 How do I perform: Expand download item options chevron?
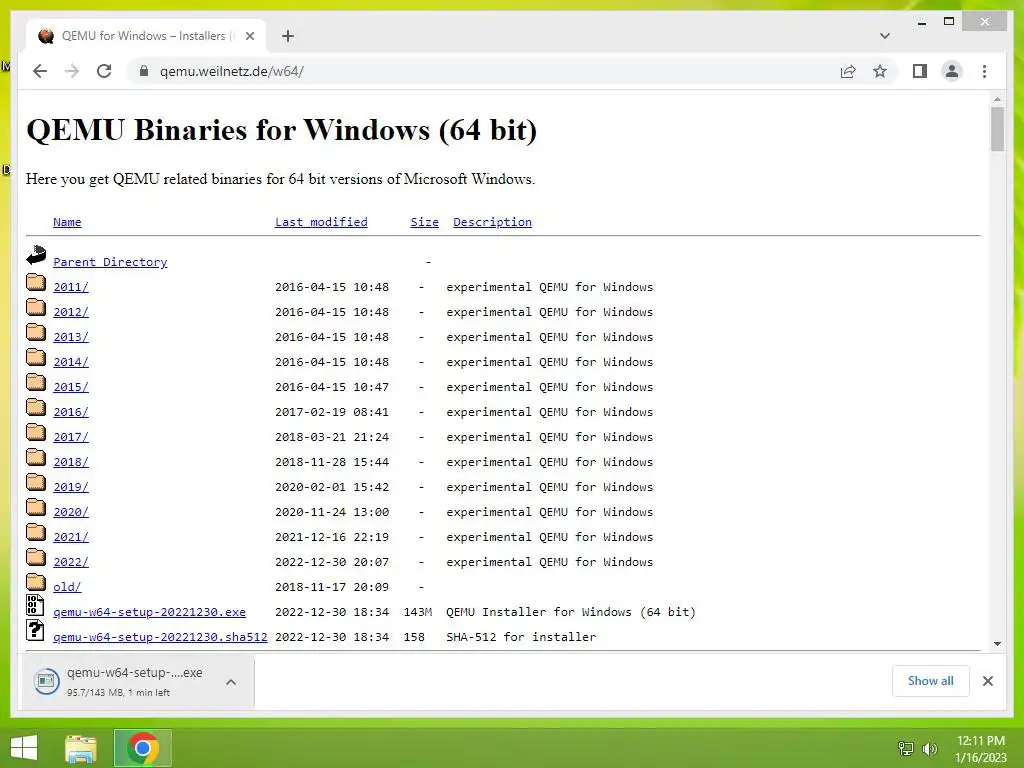click(231, 682)
